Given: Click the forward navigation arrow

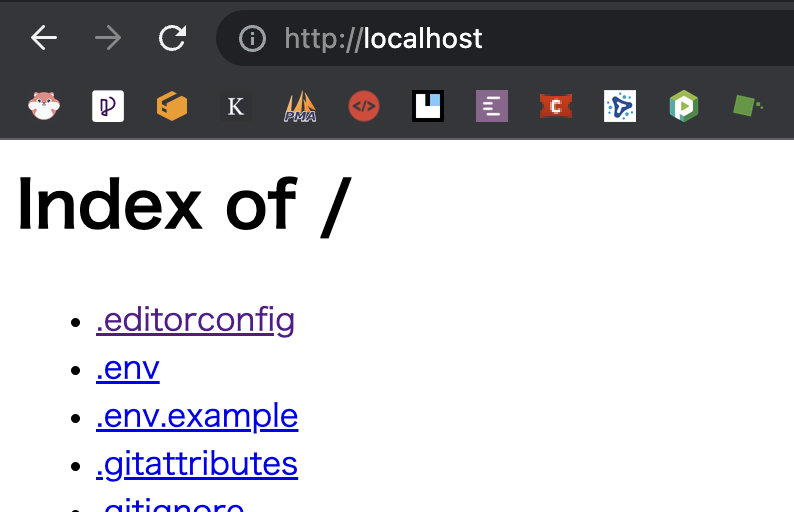Looking at the screenshot, I should click(108, 38).
